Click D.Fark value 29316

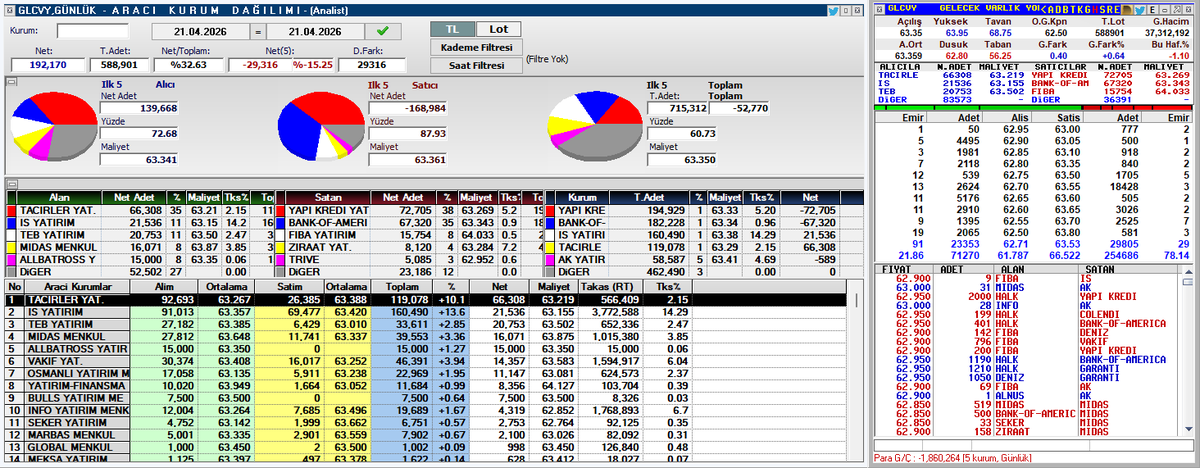pos(373,64)
